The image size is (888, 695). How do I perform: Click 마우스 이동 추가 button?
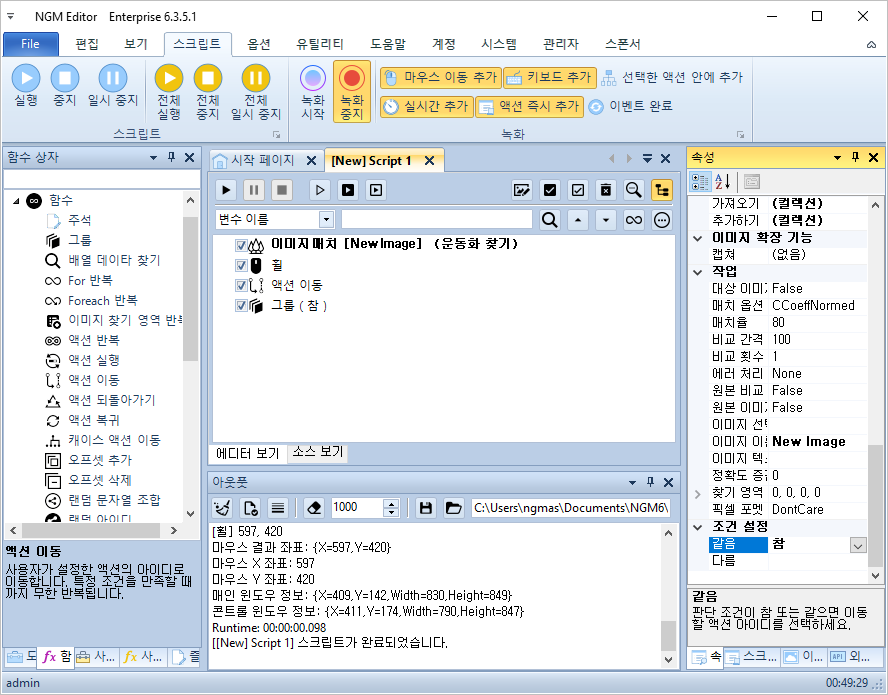point(441,78)
